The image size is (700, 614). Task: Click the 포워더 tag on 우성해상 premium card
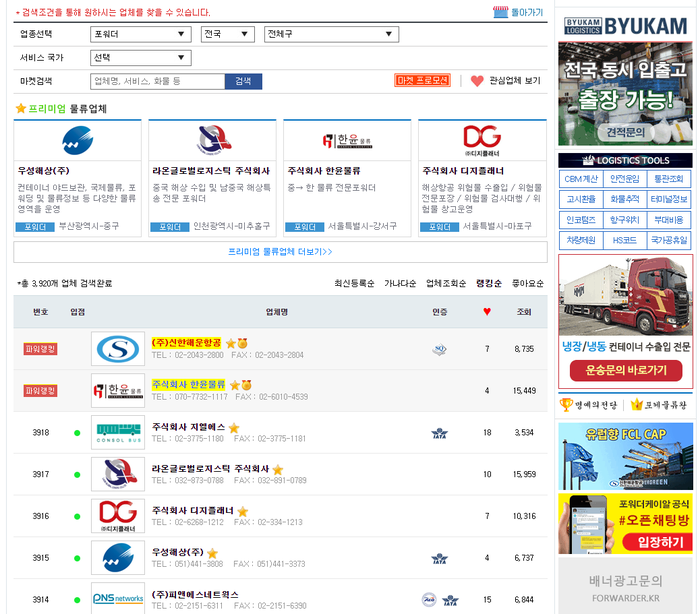point(35,227)
